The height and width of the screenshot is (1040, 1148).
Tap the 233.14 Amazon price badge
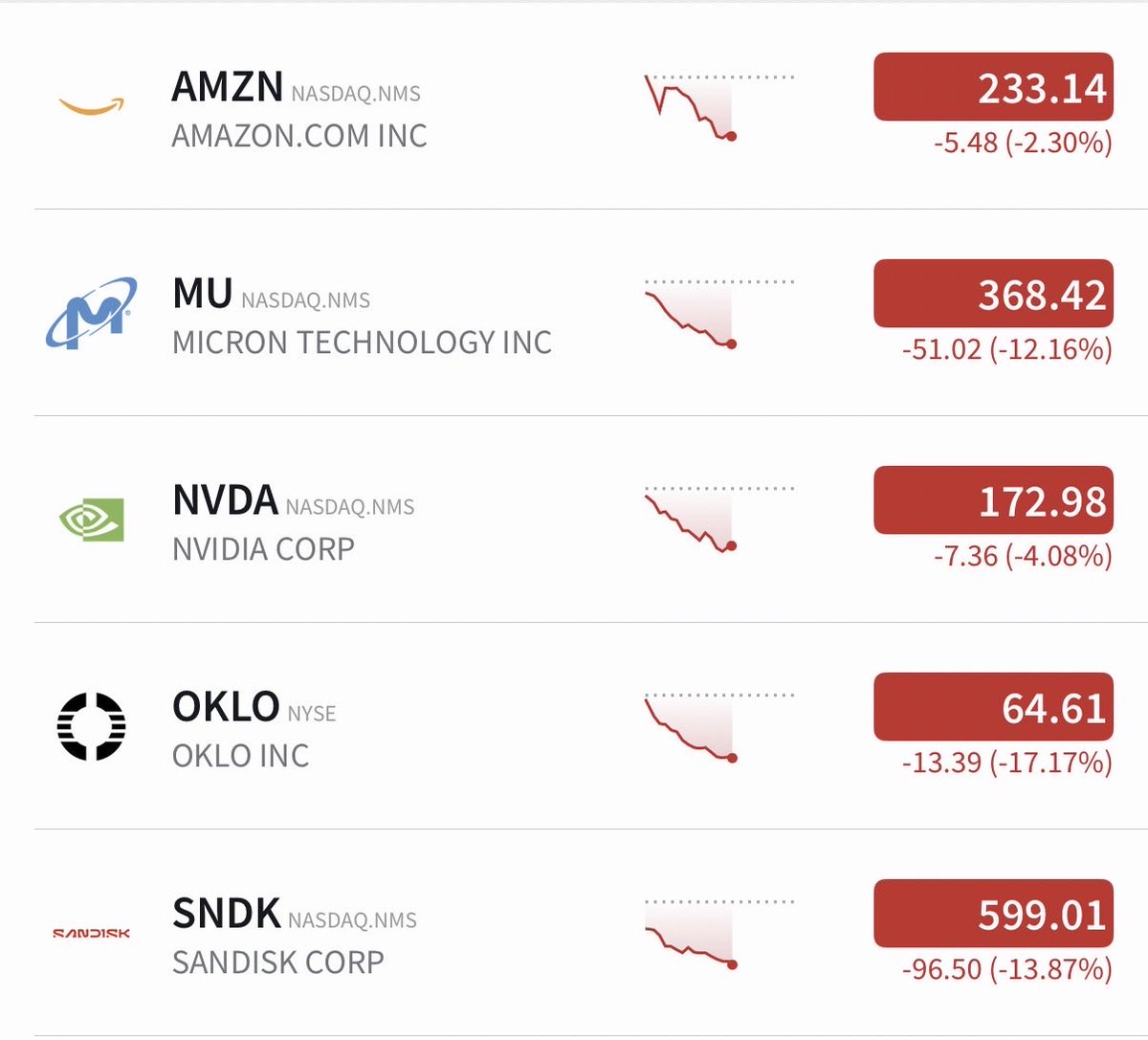pyautogui.click(x=993, y=87)
